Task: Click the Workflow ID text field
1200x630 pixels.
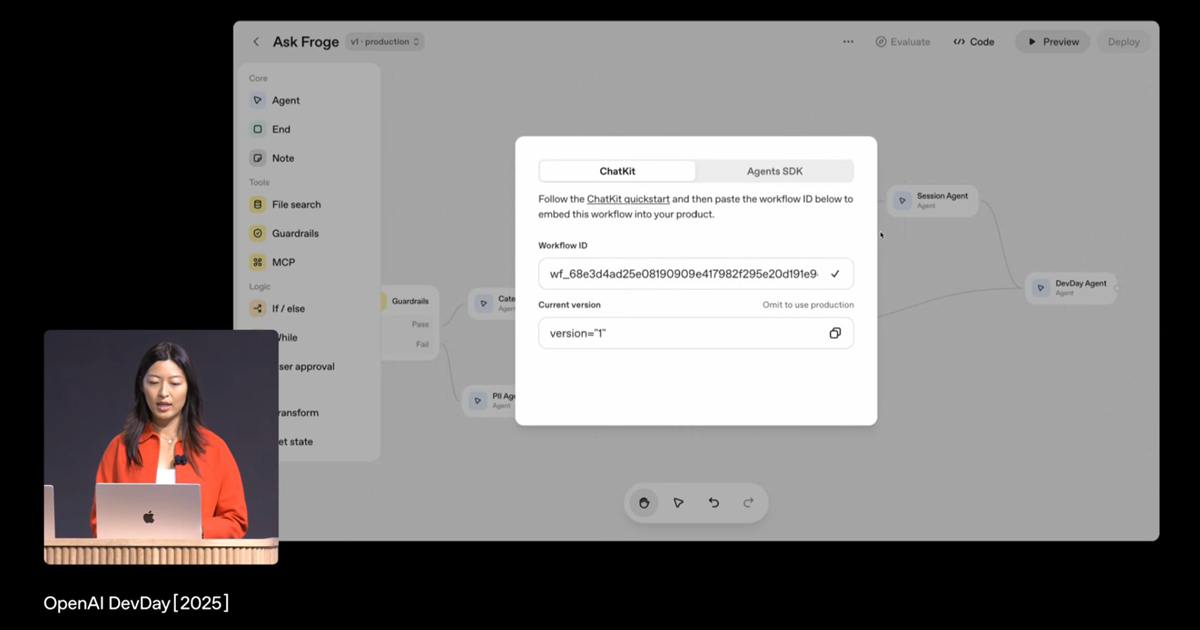Action: point(683,274)
